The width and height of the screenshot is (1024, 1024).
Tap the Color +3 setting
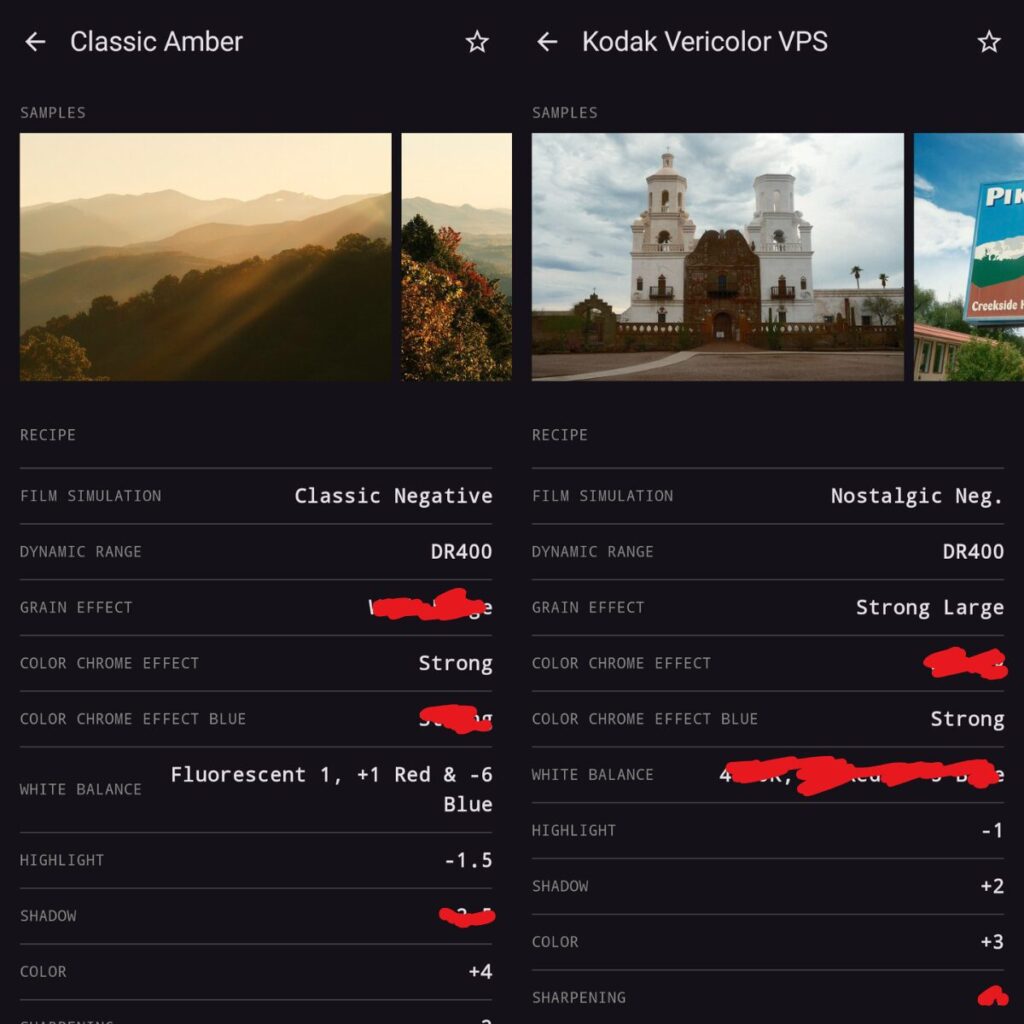click(x=992, y=942)
